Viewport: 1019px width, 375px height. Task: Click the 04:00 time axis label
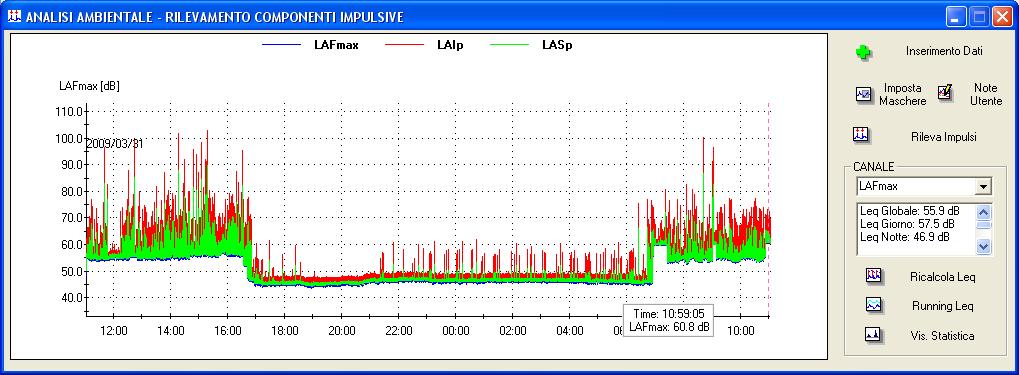coord(570,331)
